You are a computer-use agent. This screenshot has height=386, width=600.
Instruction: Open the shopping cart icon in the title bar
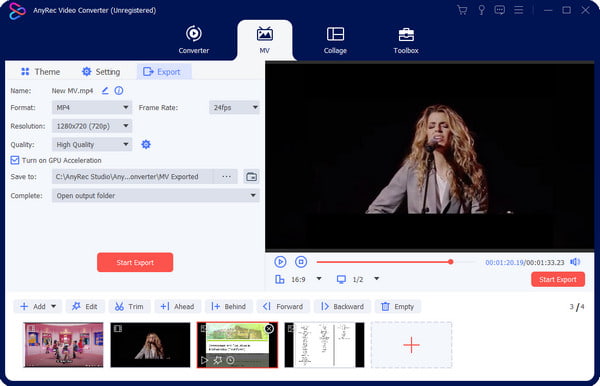[x=462, y=10]
